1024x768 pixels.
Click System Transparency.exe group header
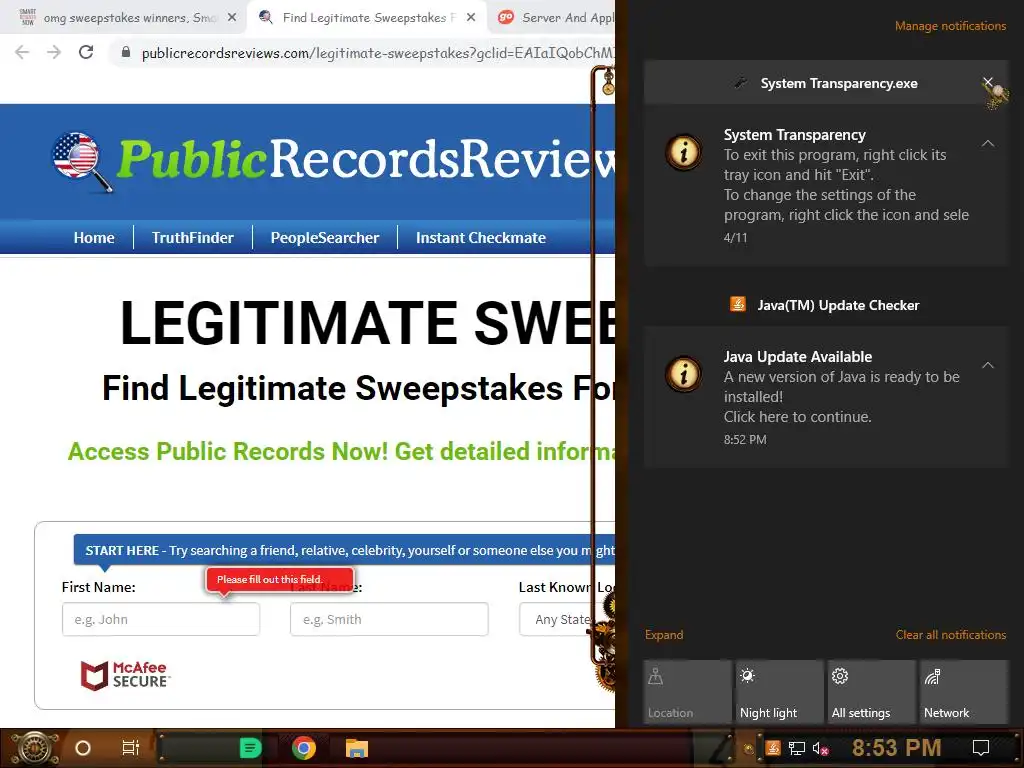tap(826, 83)
